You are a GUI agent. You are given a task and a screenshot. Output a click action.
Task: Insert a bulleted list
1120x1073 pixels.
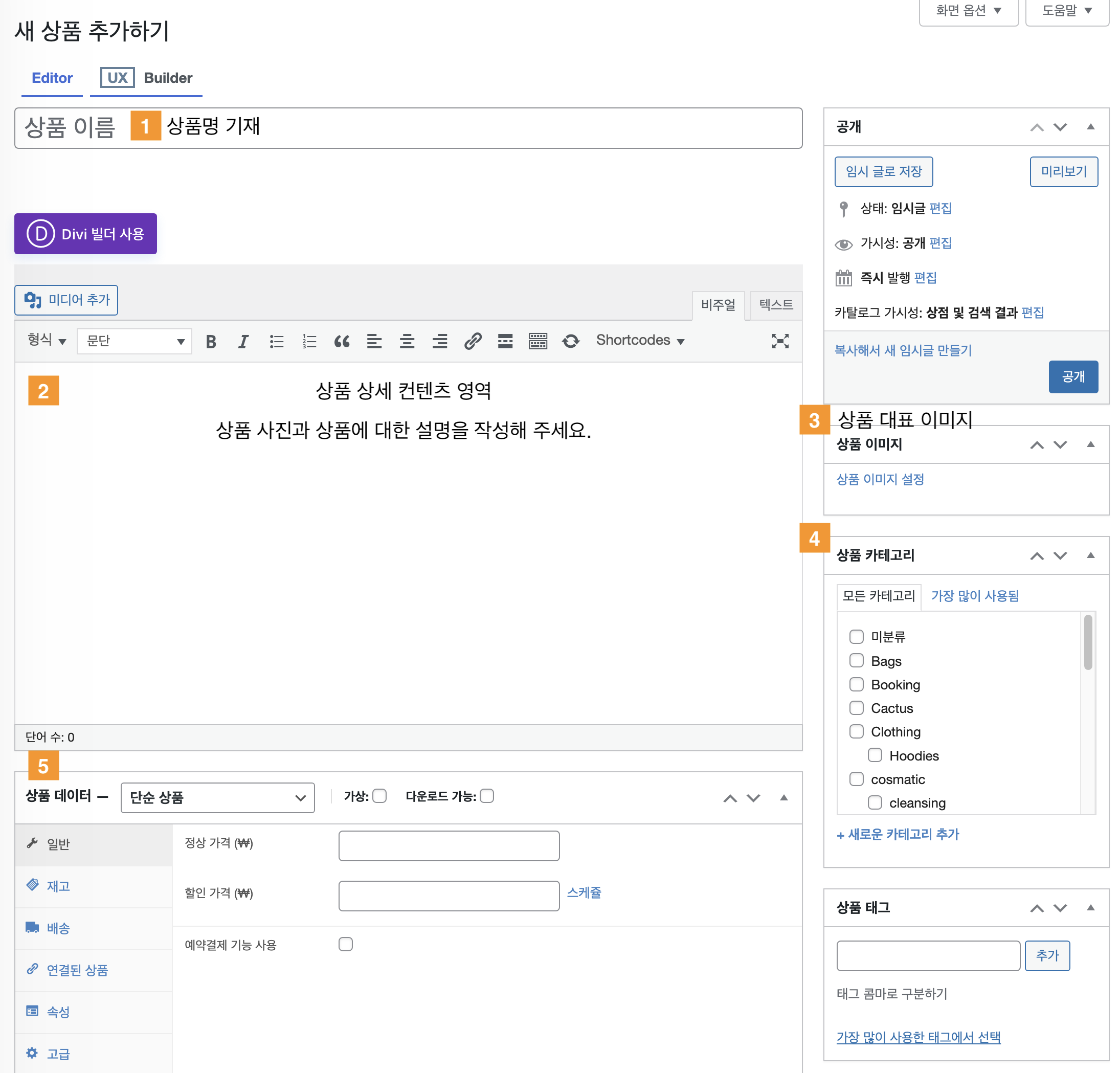point(277,342)
